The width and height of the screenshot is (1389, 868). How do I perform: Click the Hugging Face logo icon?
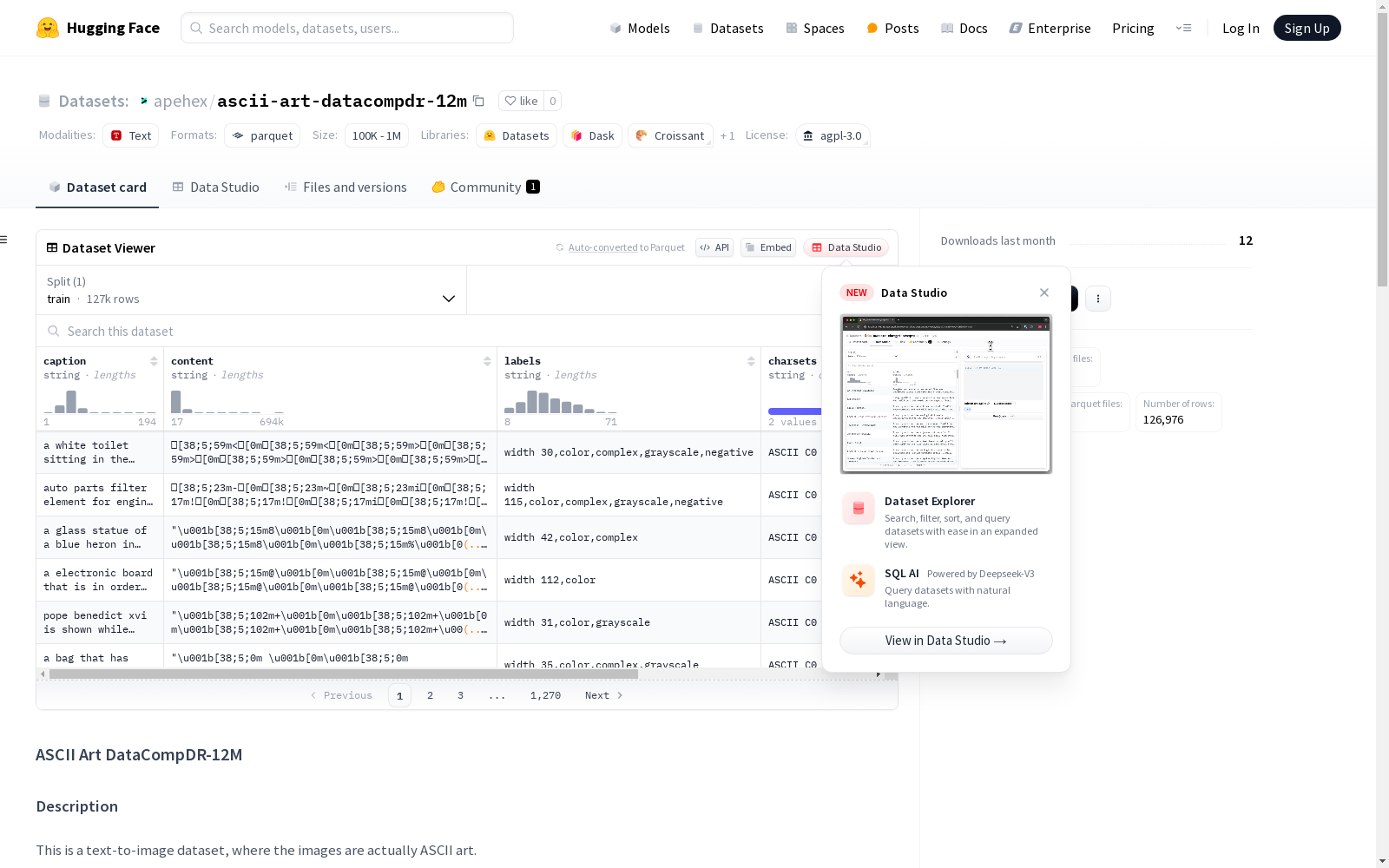[x=48, y=28]
